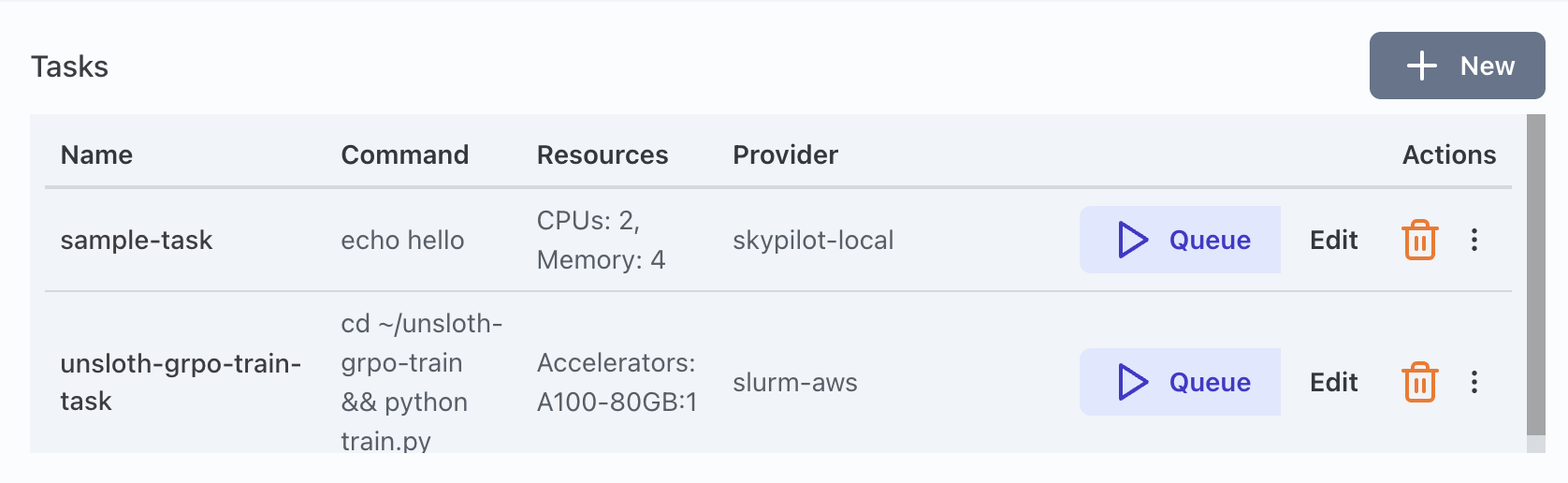Edit the sample-task
This screenshot has height=483, width=1568.
[x=1333, y=241]
